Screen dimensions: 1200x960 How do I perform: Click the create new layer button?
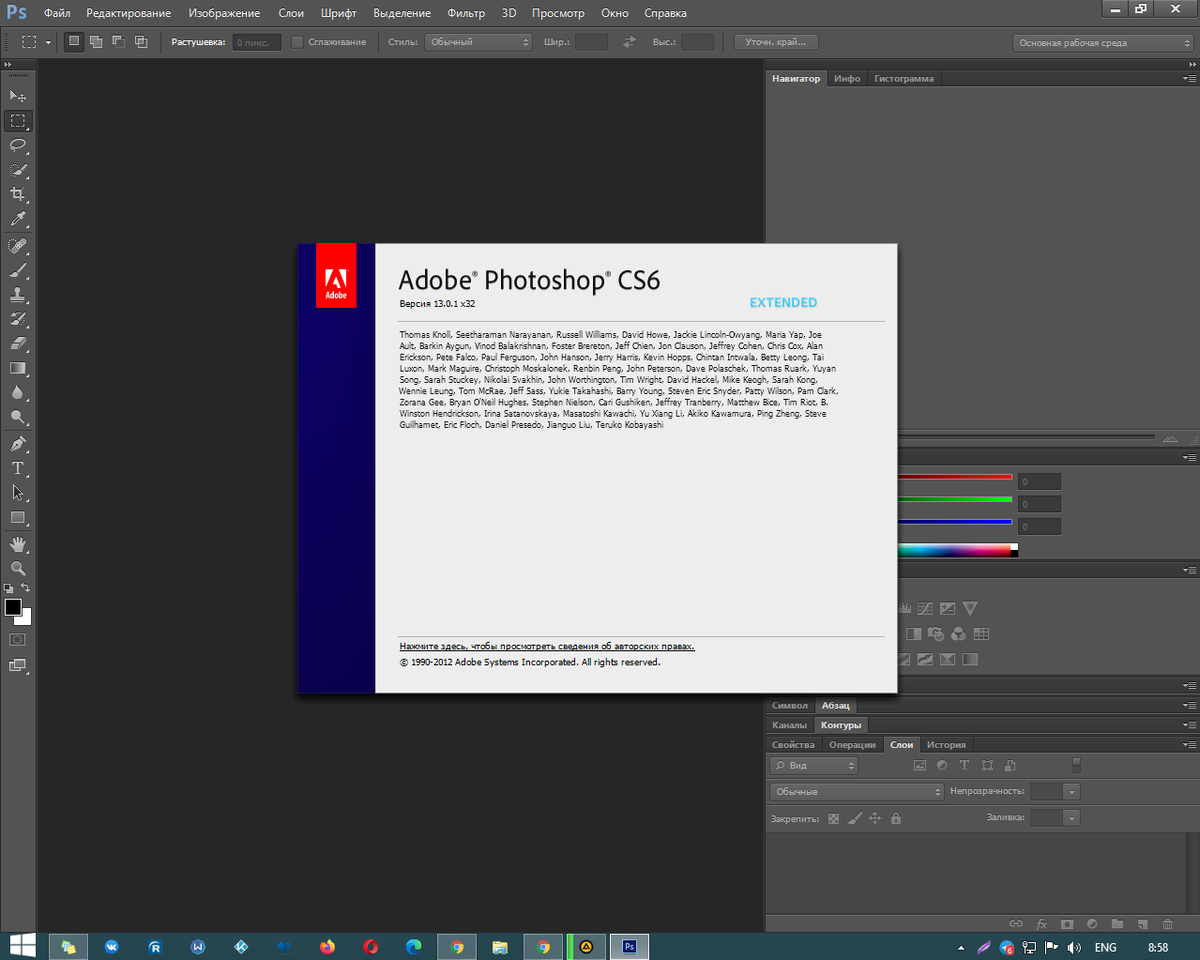(x=1142, y=924)
